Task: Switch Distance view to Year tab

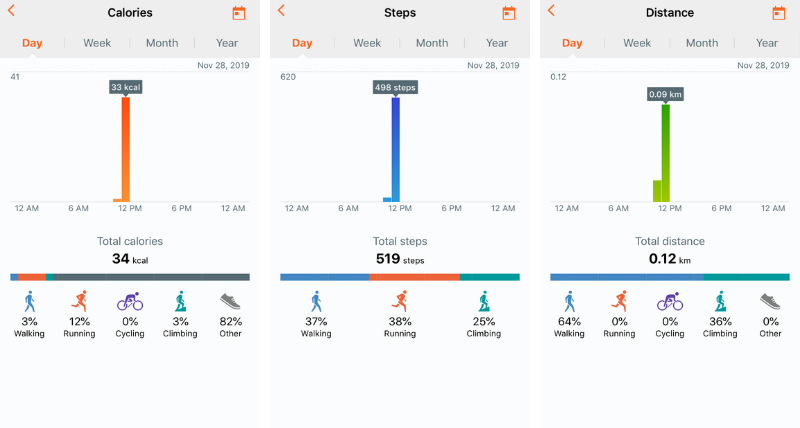Action: pyautogui.click(x=767, y=43)
